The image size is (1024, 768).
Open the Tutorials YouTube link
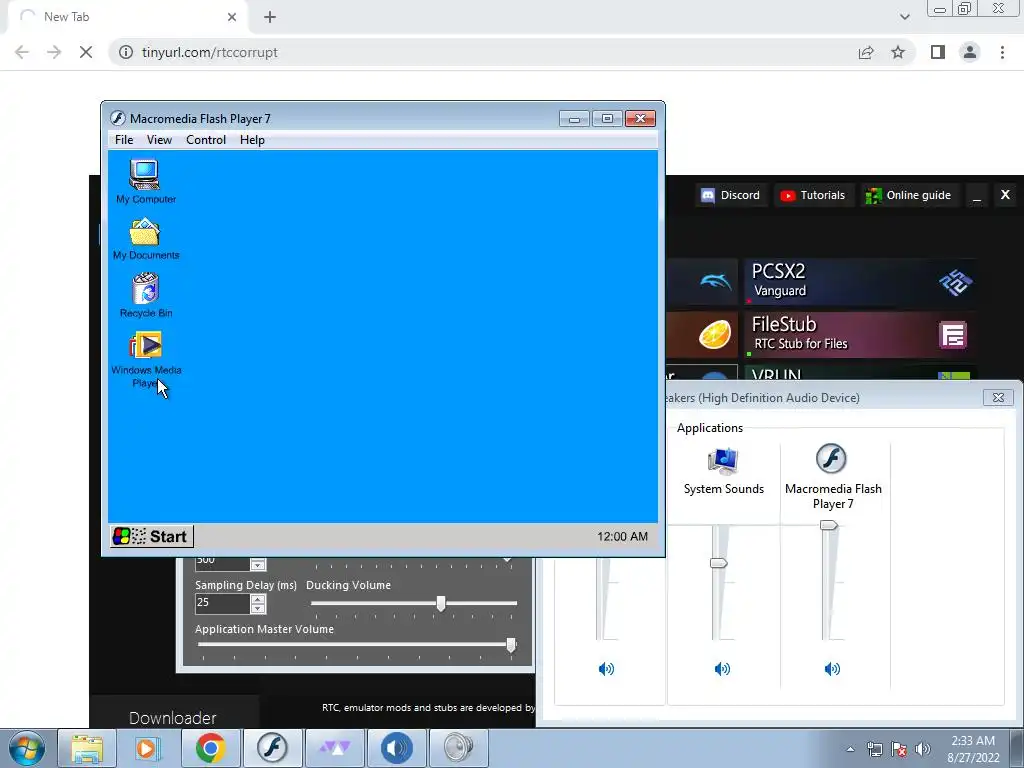point(813,195)
